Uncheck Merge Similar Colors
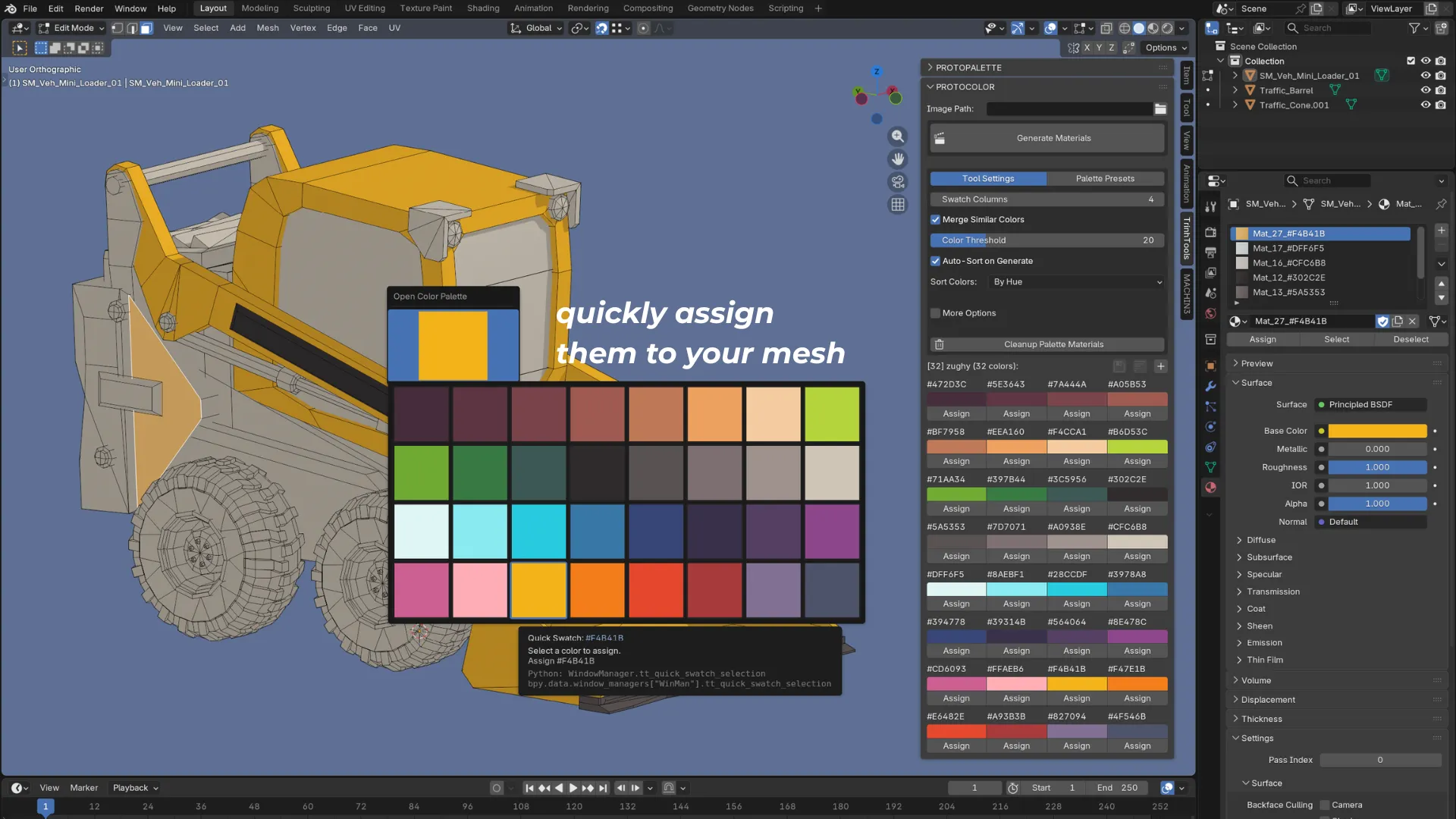Screen dimensions: 1456x819 click(x=935, y=220)
